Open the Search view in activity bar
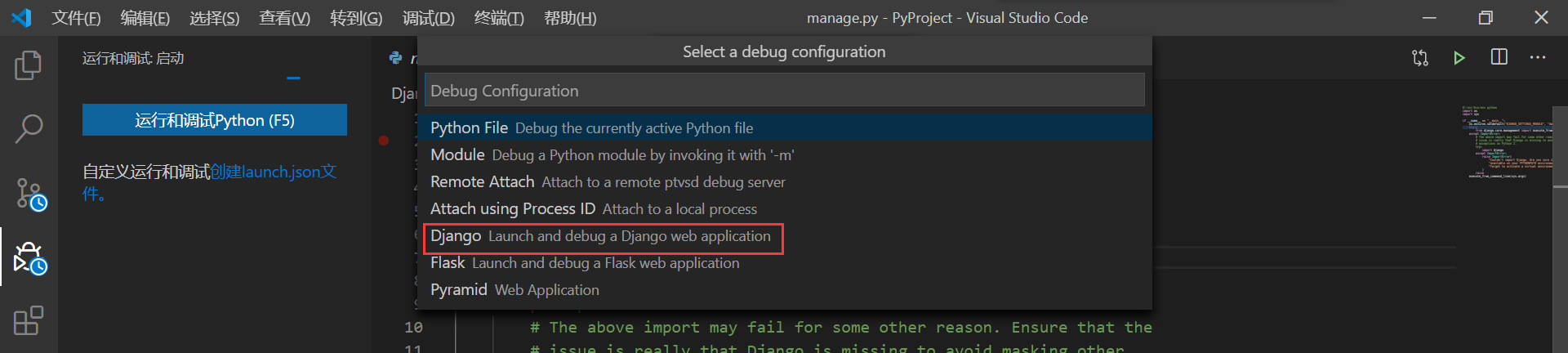 [x=29, y=128]
